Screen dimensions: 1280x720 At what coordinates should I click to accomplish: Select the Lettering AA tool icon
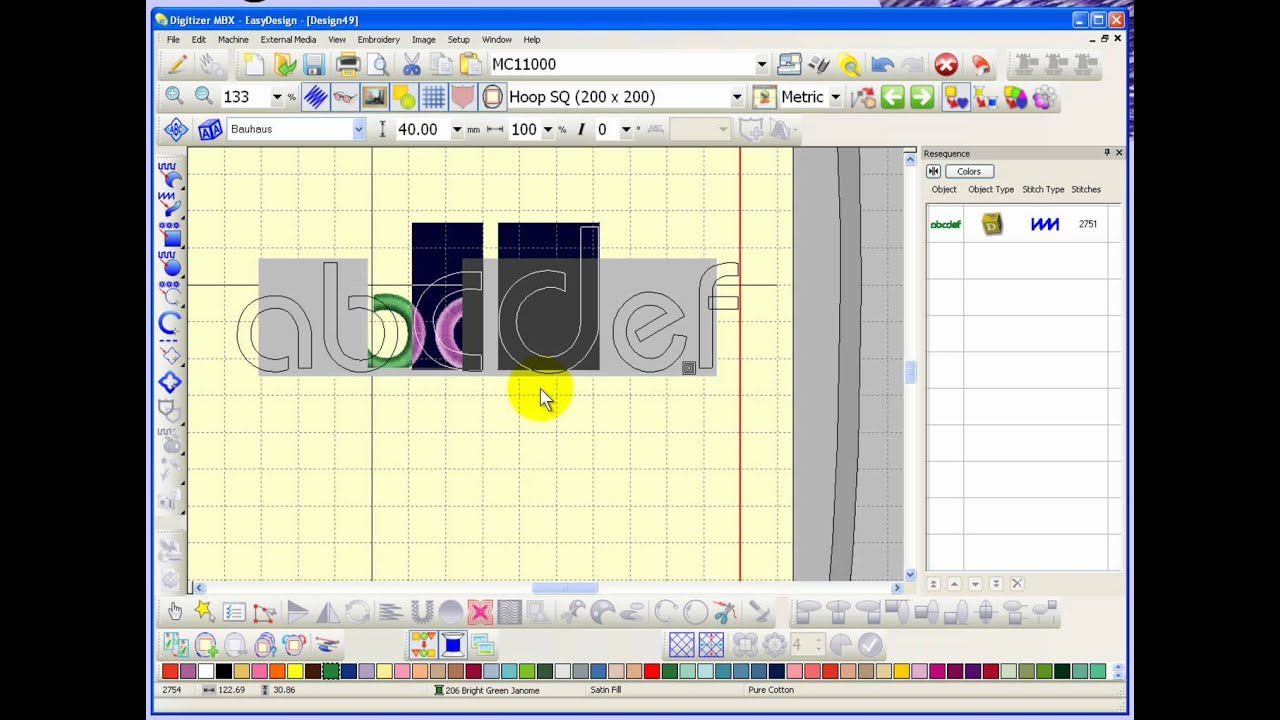click(209, 129)
